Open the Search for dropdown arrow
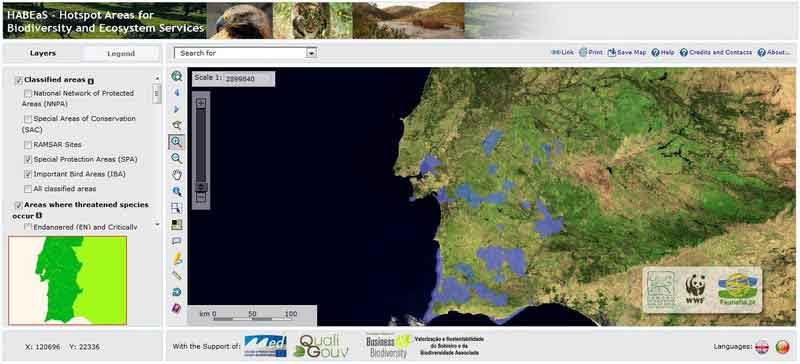The height and width of the screenshot is (364, 800). coord(311,53)
